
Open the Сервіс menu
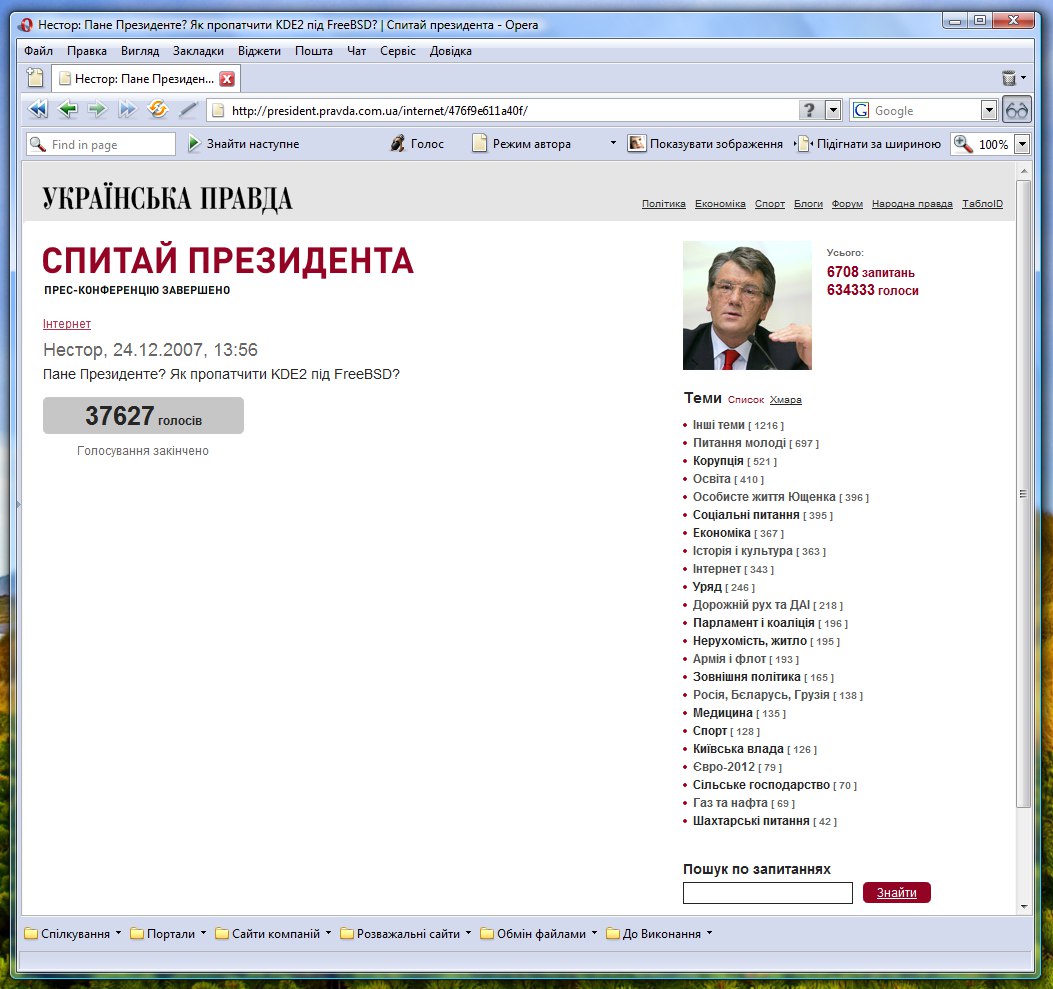(398, 51)
